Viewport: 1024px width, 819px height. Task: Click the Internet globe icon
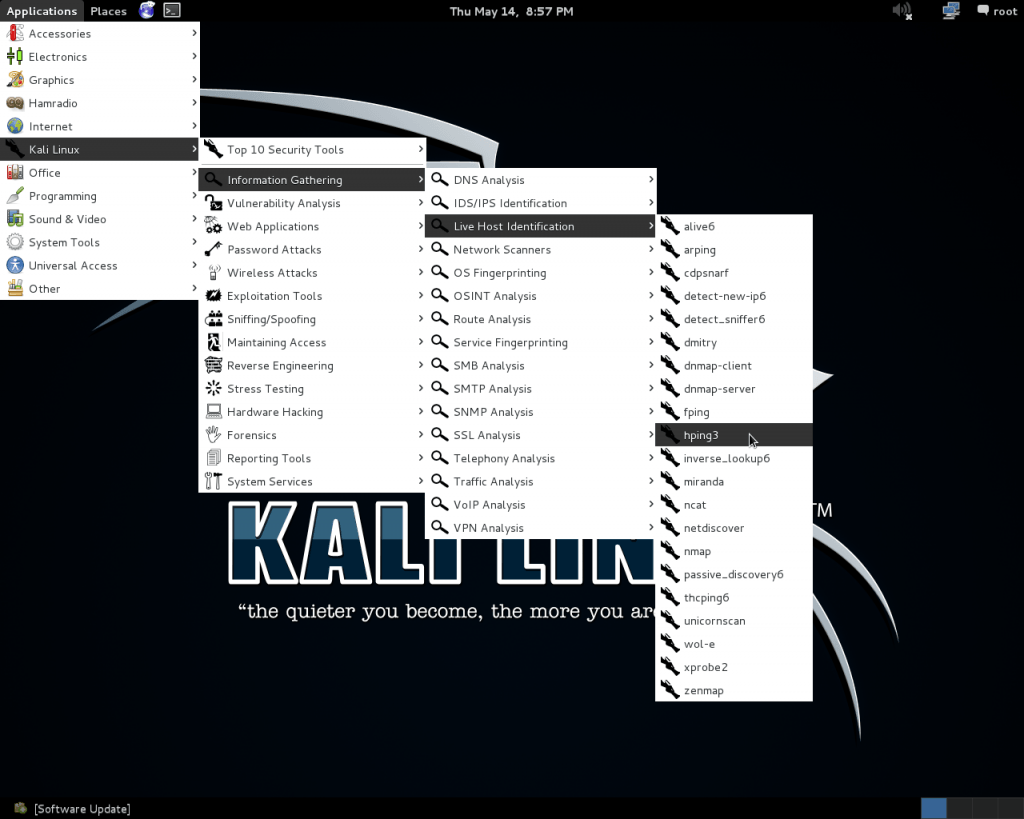pos(15,126)
